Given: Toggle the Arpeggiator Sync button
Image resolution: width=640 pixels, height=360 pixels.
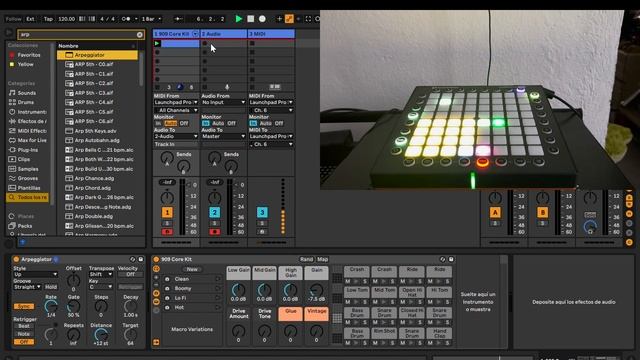Looking at the screenshot, I should [24, 306].
